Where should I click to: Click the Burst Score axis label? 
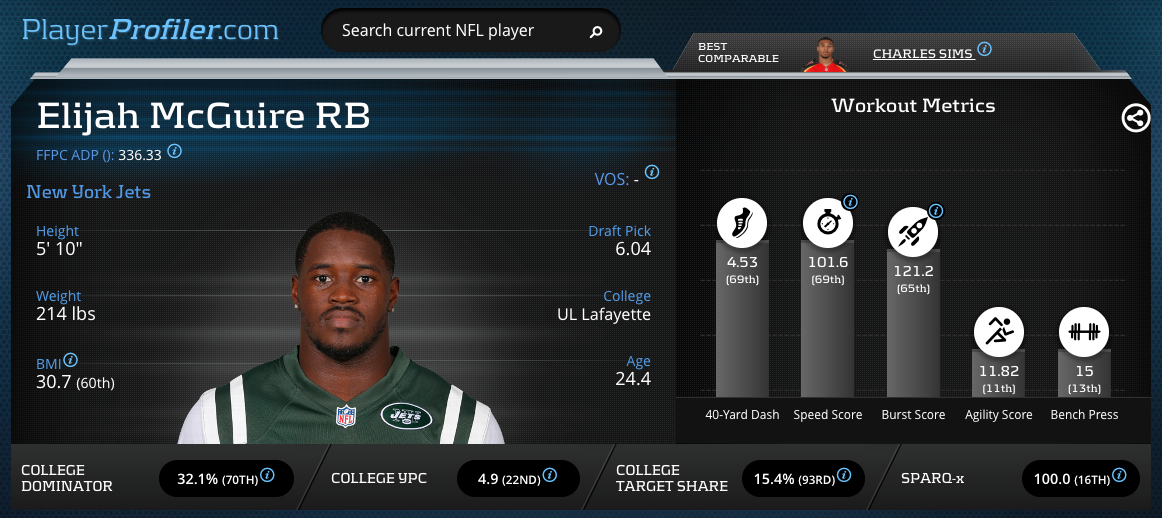pos(913,415)
